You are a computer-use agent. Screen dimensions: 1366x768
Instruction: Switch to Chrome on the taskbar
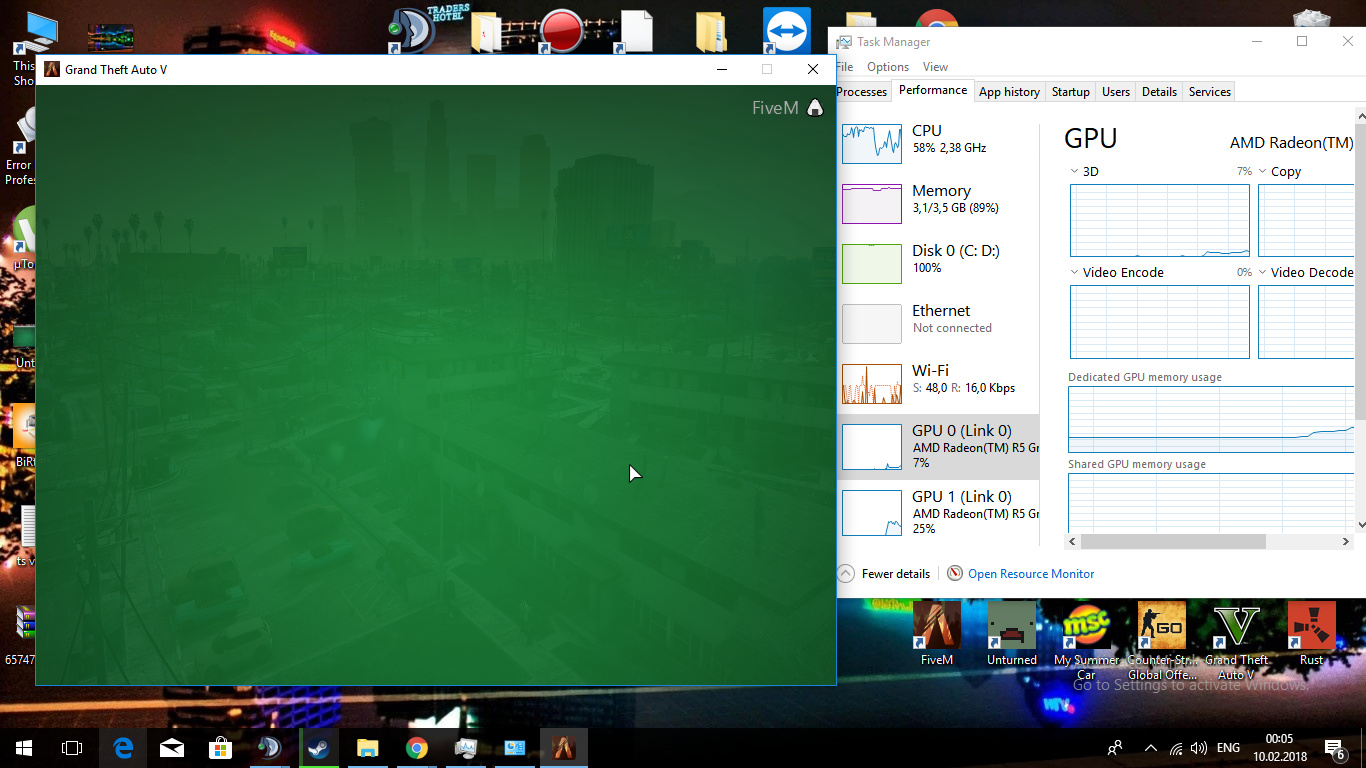[x=417, y=748]
